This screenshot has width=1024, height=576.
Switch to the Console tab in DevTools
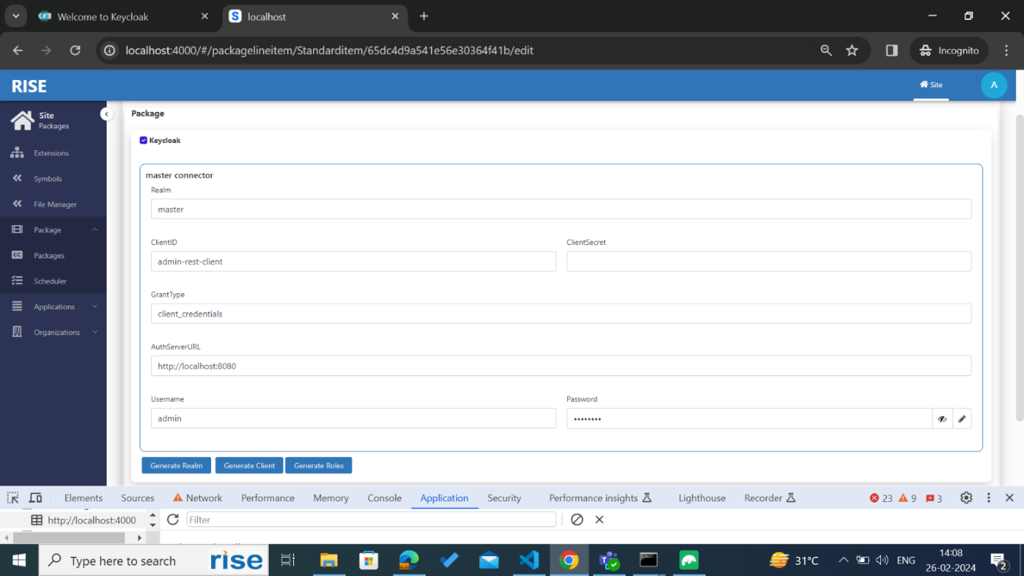point(384,498)
